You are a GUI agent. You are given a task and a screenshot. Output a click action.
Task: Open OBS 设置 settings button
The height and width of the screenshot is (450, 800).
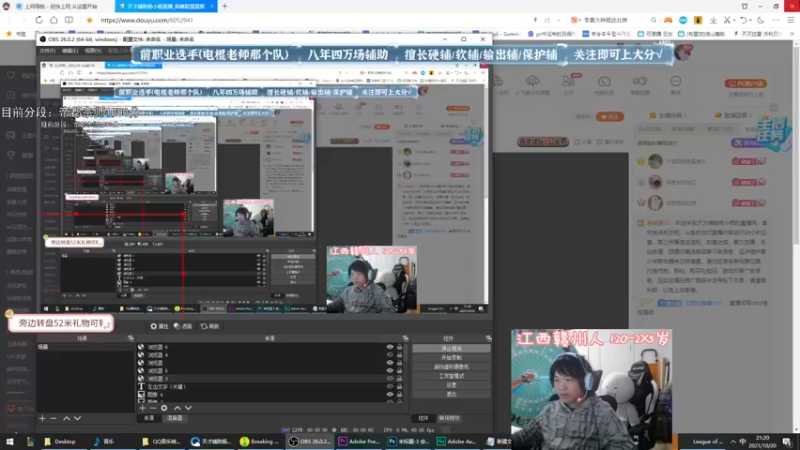(x=452, y=385)
